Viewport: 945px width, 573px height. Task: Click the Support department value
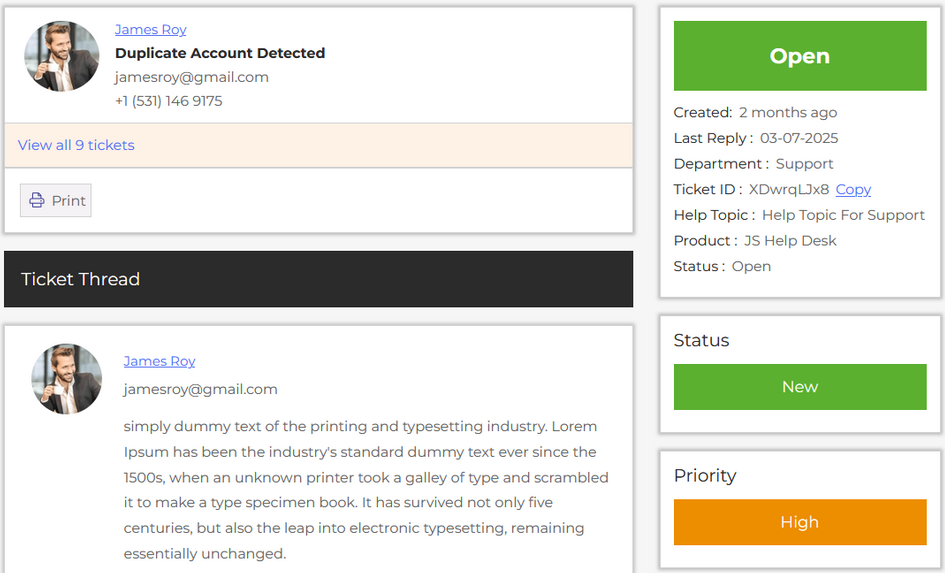pos(804,164)
